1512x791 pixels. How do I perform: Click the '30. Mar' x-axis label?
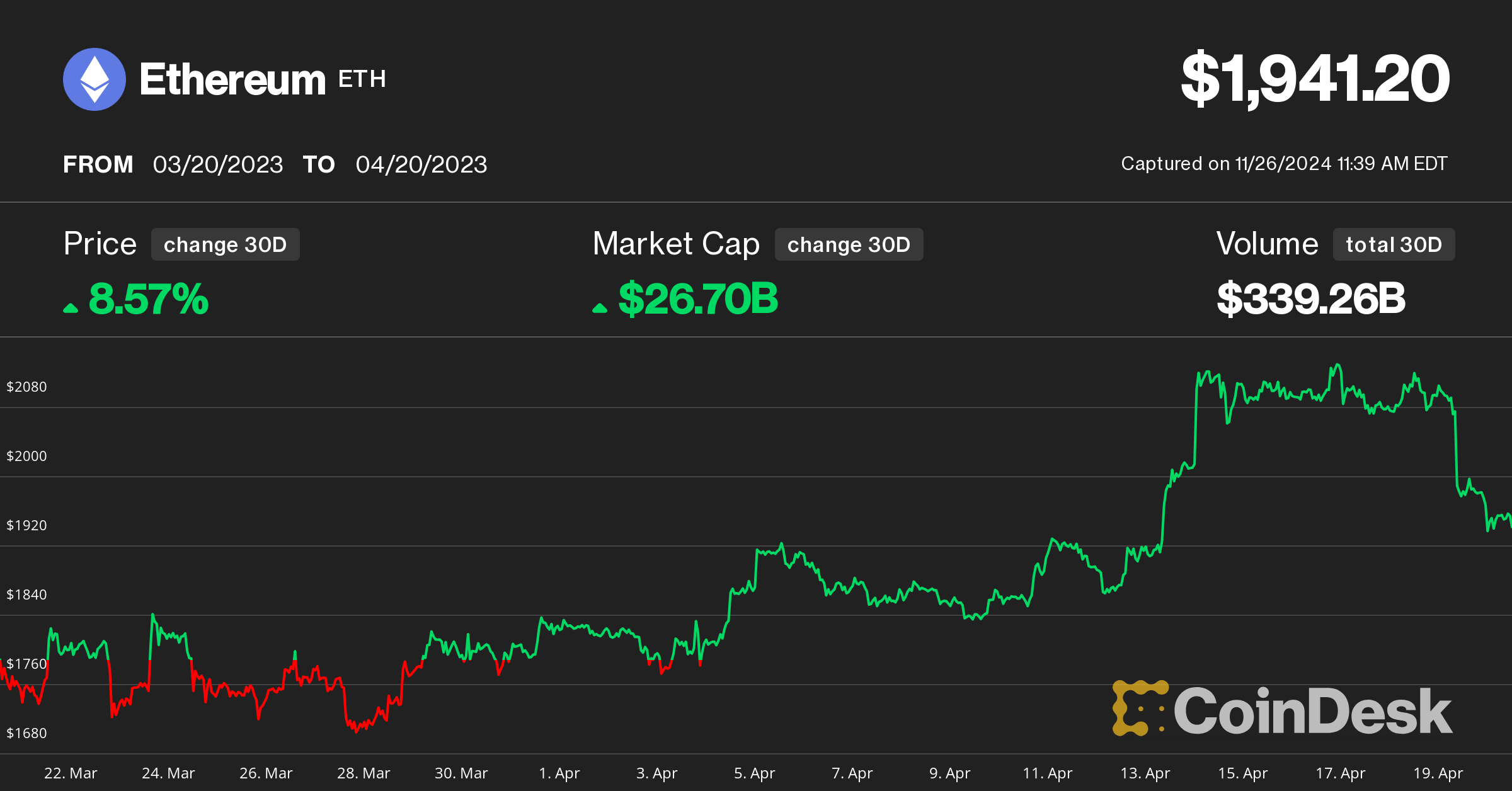461,773
